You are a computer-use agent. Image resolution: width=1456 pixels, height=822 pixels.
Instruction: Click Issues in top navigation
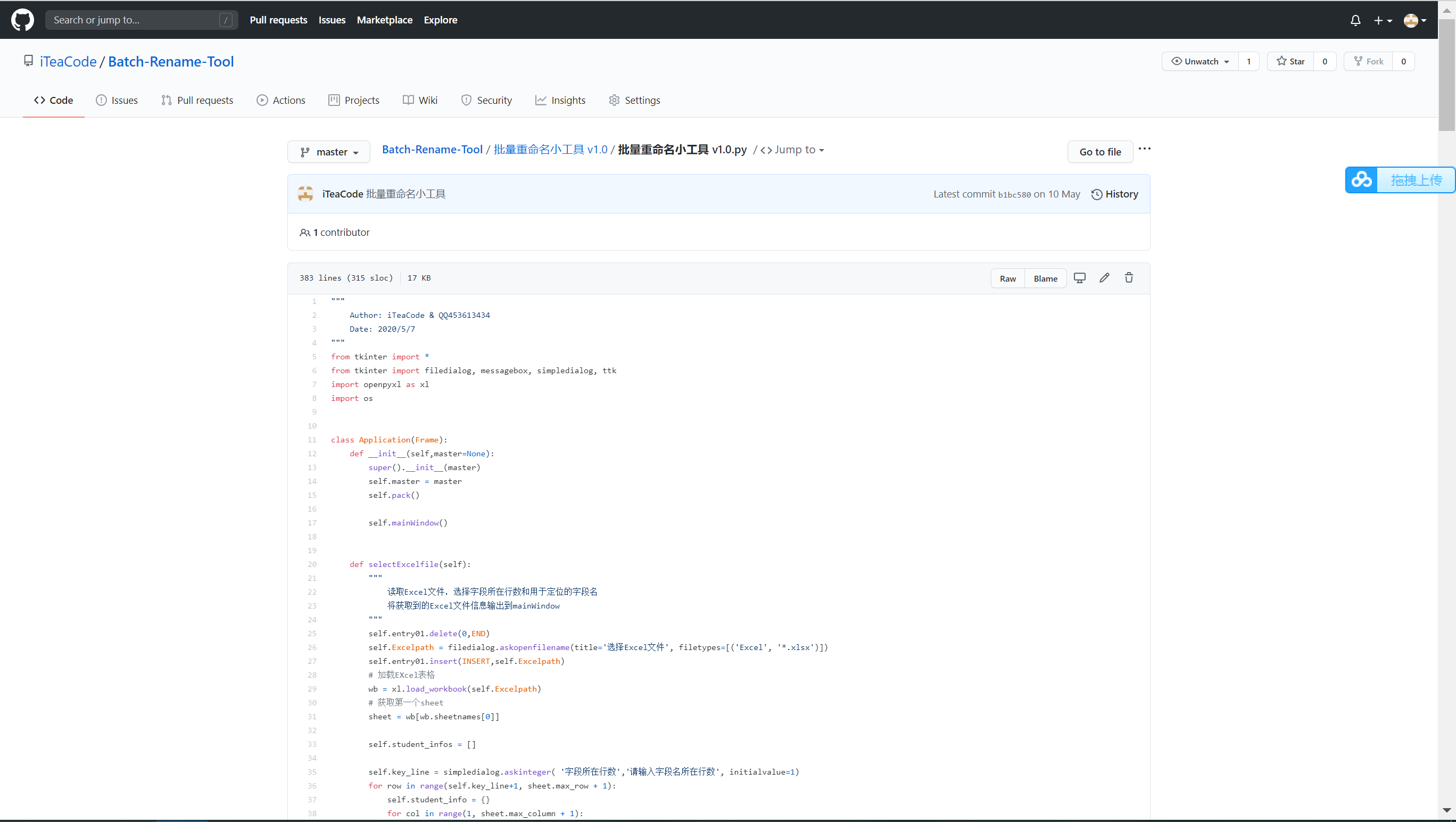(x=332, y=20)
